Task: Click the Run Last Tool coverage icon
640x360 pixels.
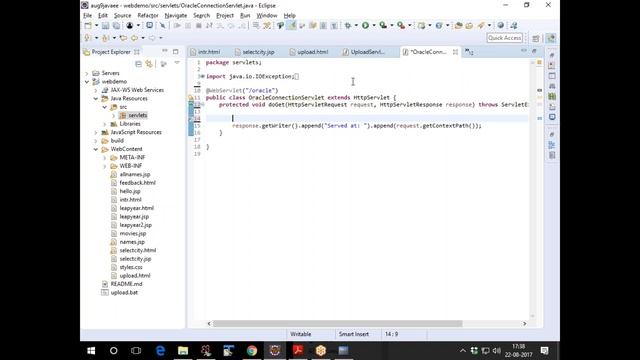Action: click(x=383, y=25)
